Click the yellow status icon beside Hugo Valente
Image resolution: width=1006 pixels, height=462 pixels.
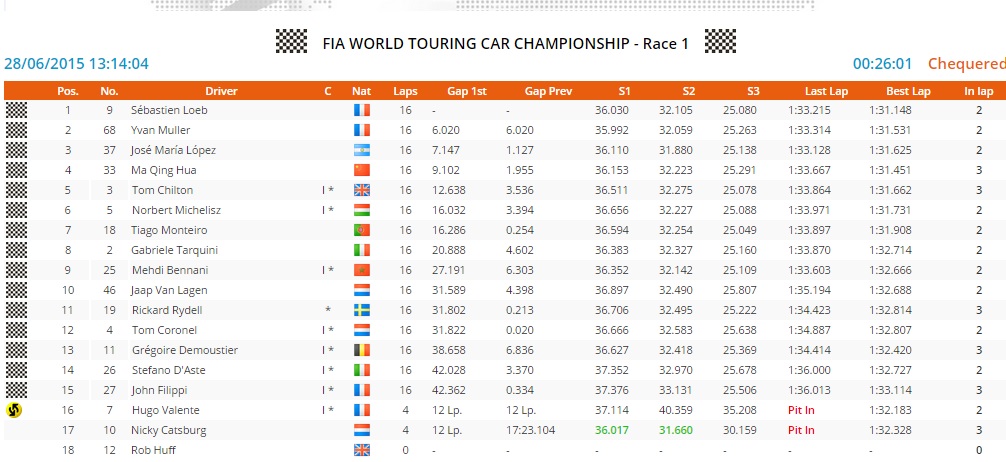tap(15, 410)
